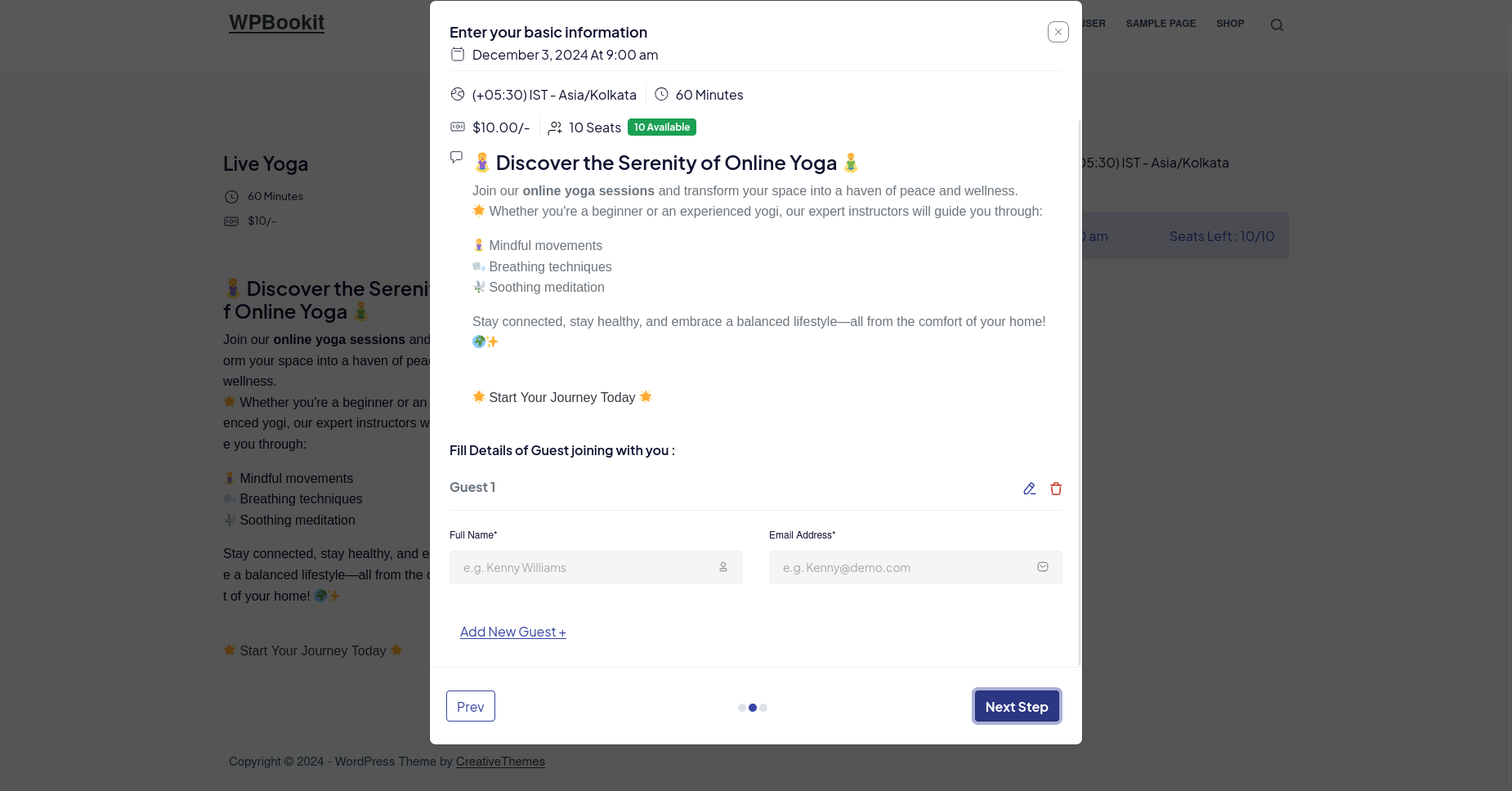
Task: Open the Sample Page menu item
Action: coord(1161,24)
